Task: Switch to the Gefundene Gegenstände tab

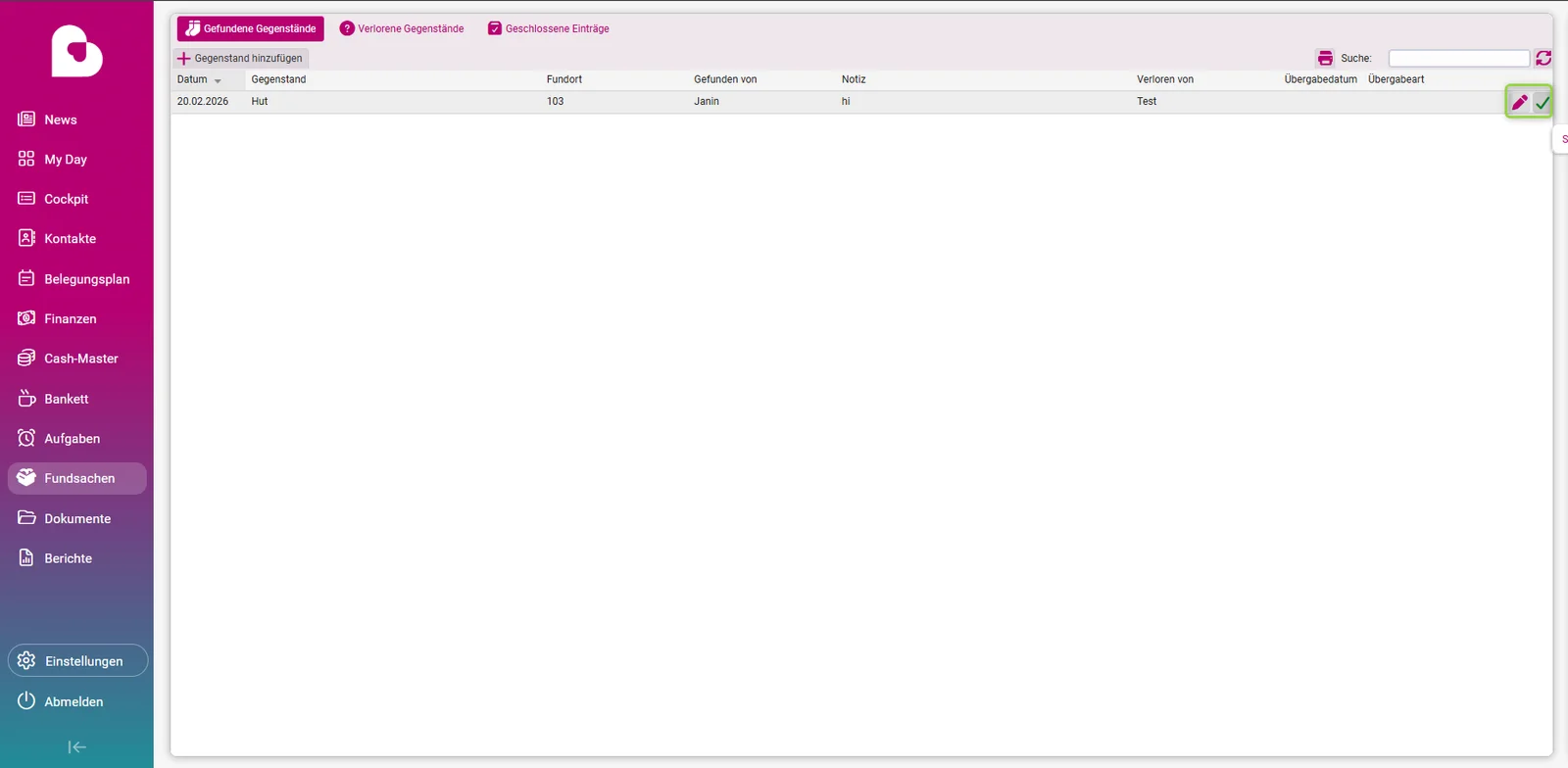Action: pyautogui.click(x=251, y=28)
